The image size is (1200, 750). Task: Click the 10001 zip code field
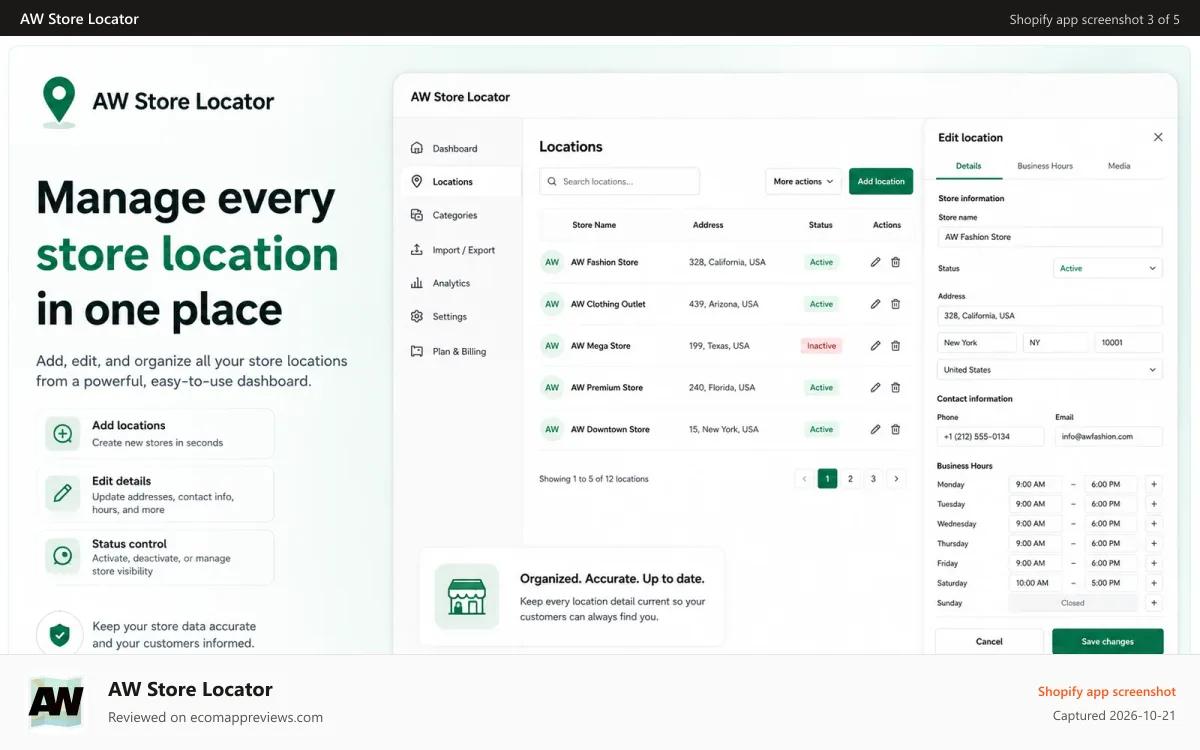click(1129, 342)
